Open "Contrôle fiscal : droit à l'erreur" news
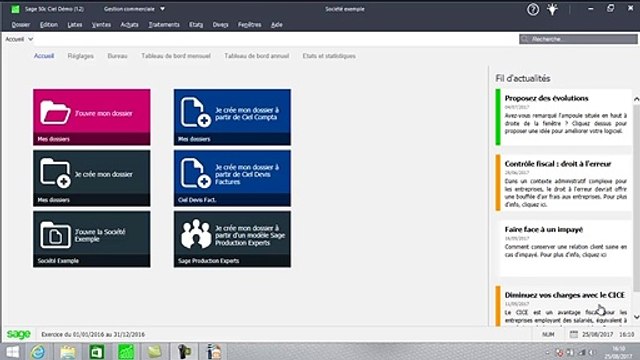 [x=564, y=183]
